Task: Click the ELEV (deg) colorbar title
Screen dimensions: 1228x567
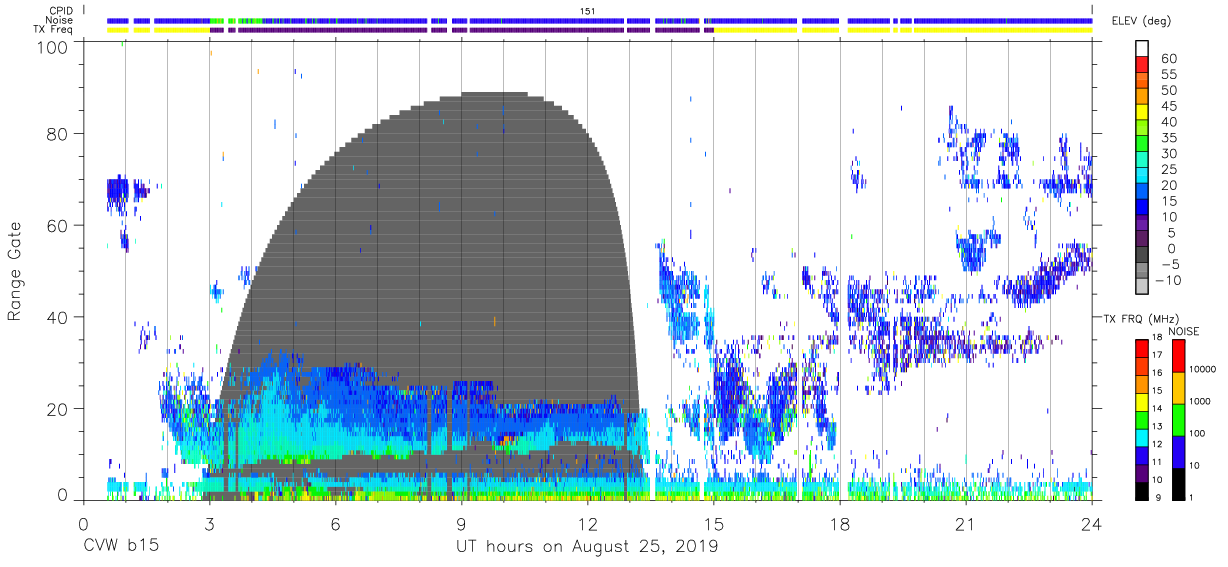Action: tap(1144, 21)
